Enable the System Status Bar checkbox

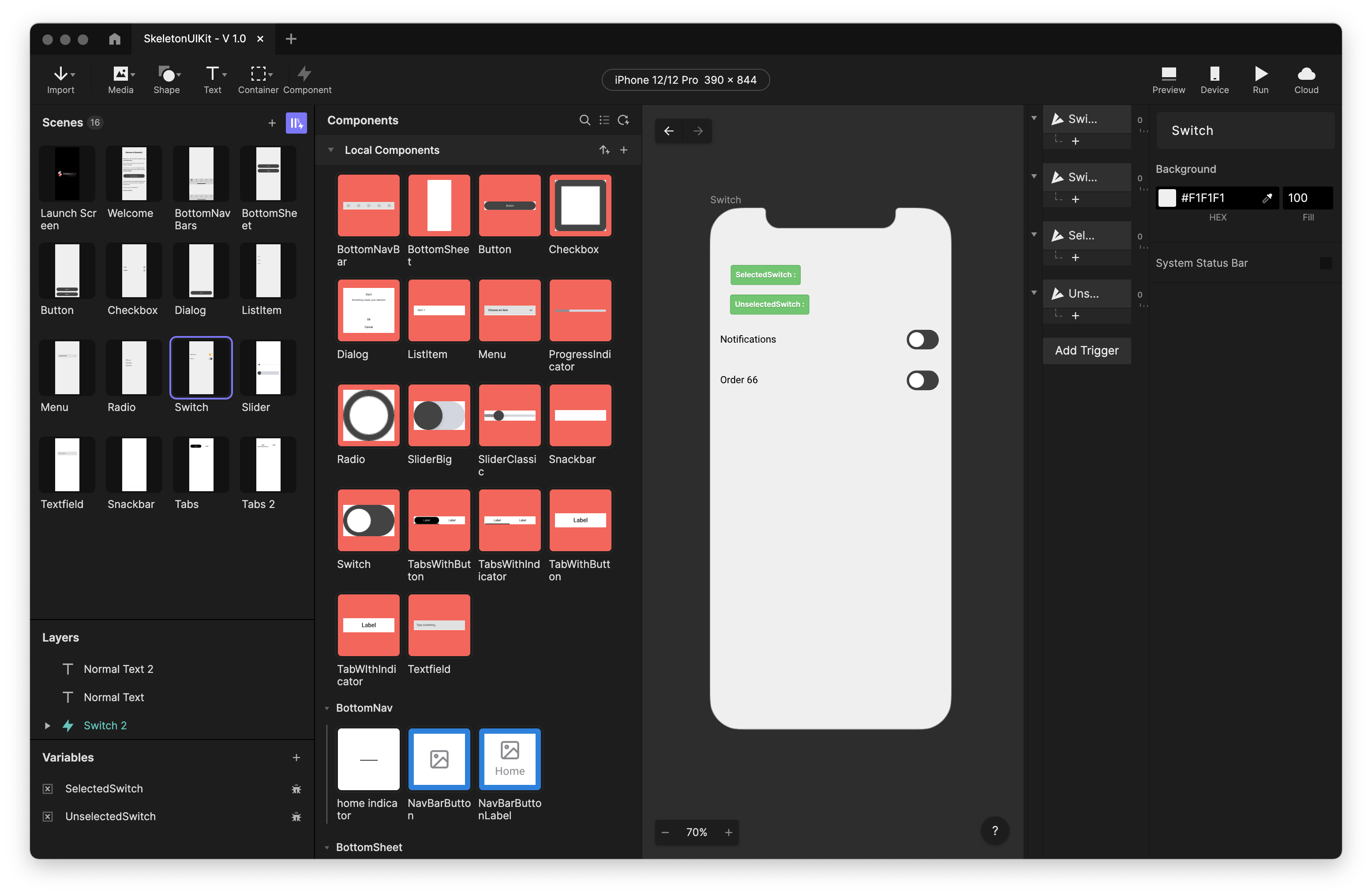tap(1325, 263)
